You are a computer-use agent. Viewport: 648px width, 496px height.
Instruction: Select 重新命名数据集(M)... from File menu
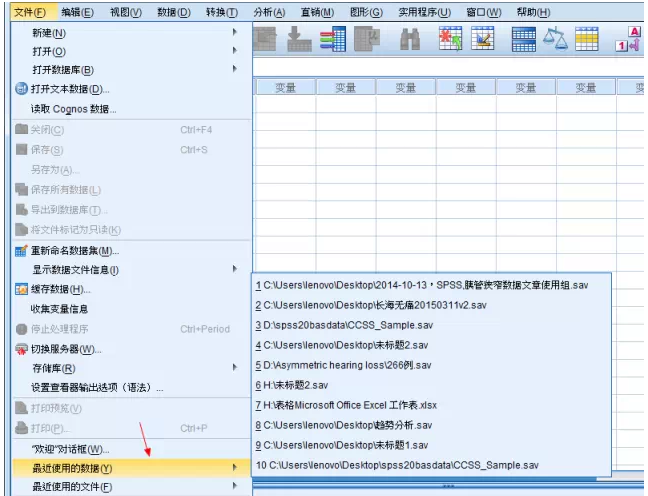tap(75, 250)
